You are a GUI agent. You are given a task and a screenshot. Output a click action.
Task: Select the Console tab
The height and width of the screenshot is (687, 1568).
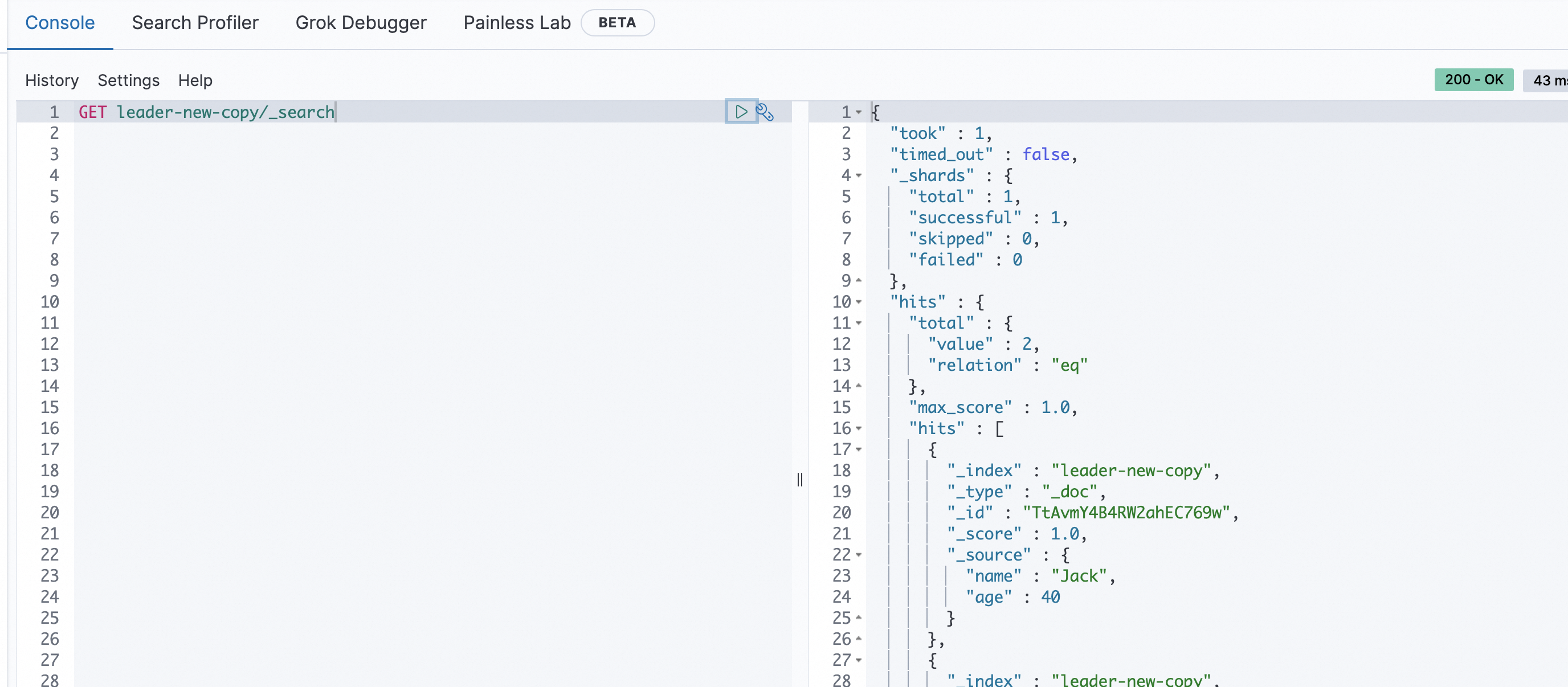click(x=60, y=23)
